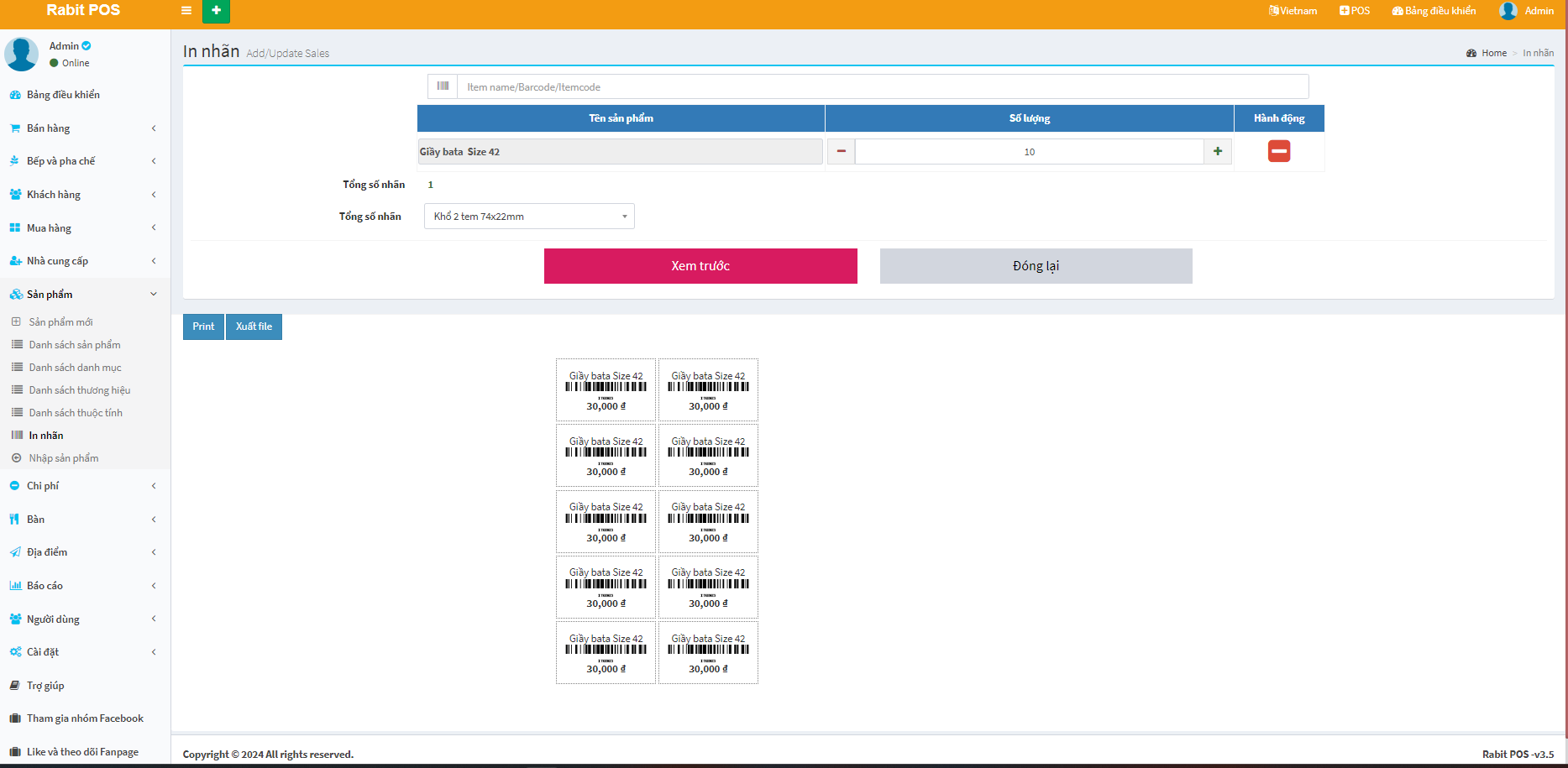This screenshot has height=768, width=1568.
Task: Click the Rabit POS logo
Action: (x=83, y=10)
